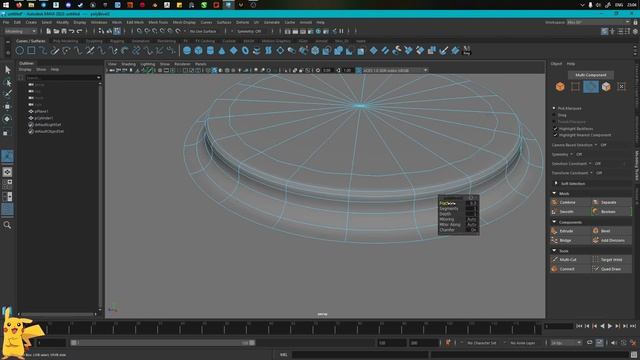Select the NURBS square shelf icon
The width and height of the screenshot is (640, 360).
[x=31, y=51]
